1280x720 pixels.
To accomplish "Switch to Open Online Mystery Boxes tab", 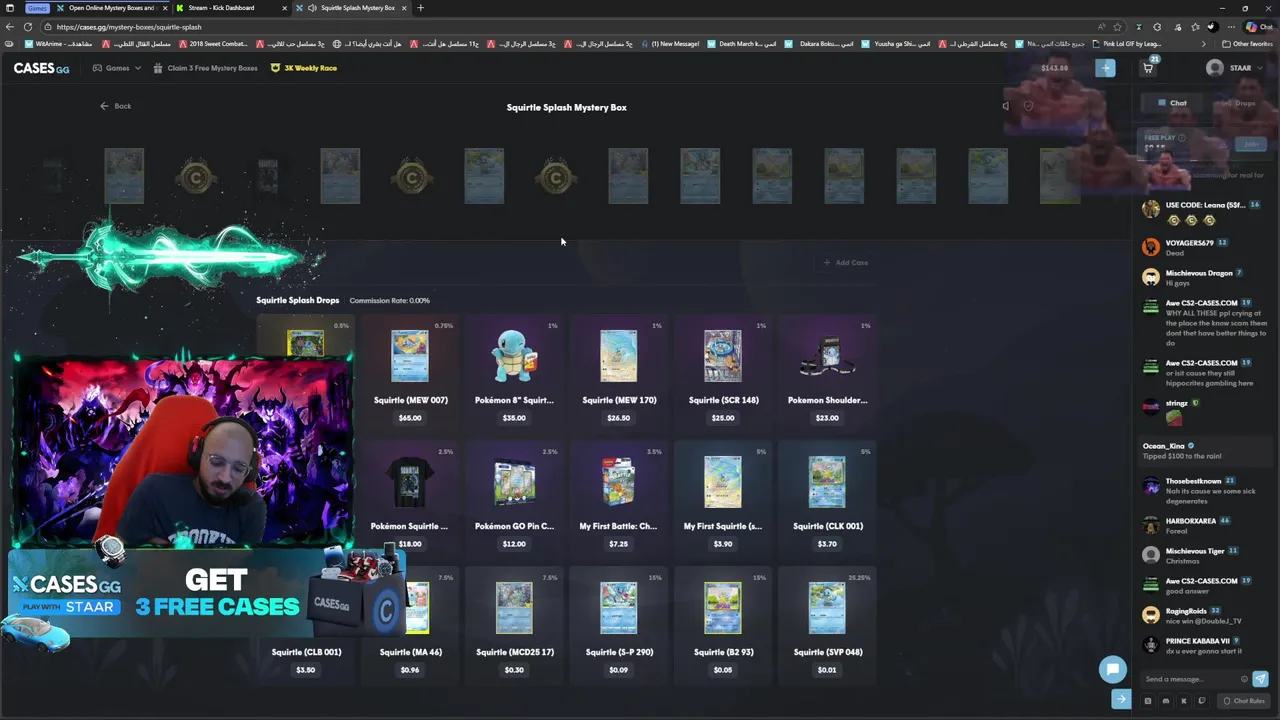I will pos(110,8).
